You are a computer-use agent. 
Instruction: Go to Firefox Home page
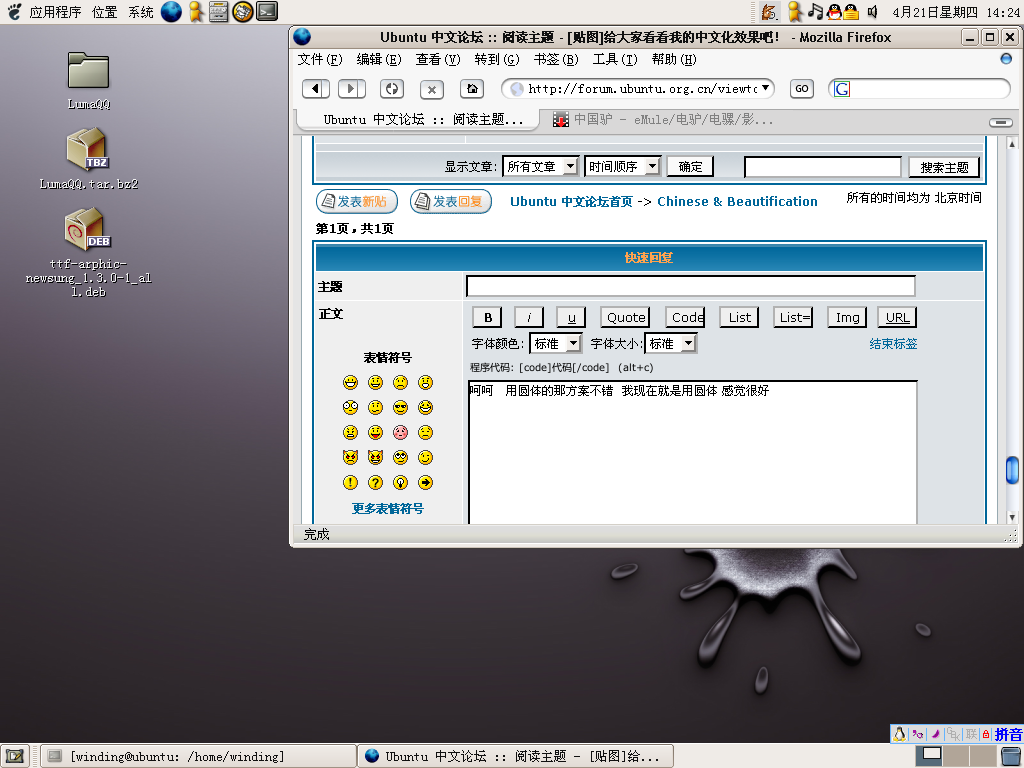pos(472,89)
